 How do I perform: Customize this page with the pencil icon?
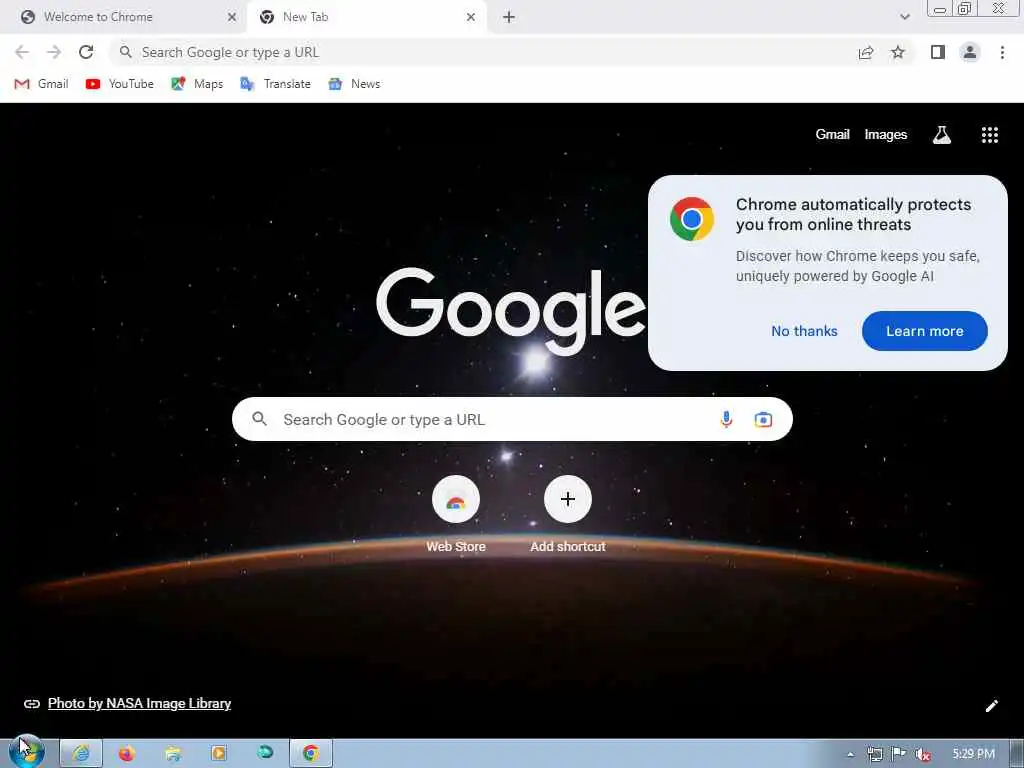(991, 706)
